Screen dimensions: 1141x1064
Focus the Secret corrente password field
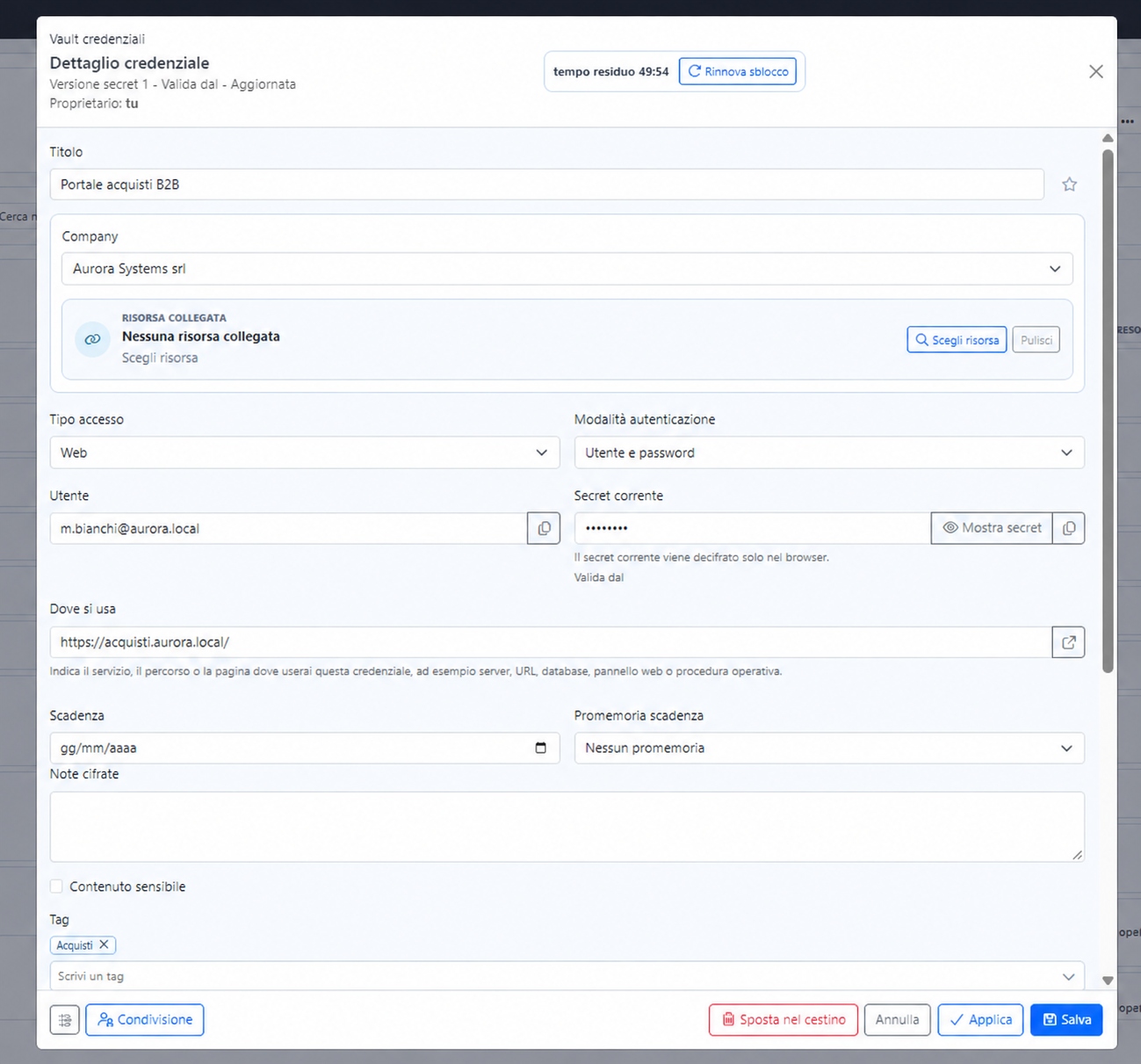(x=753, y=528)
